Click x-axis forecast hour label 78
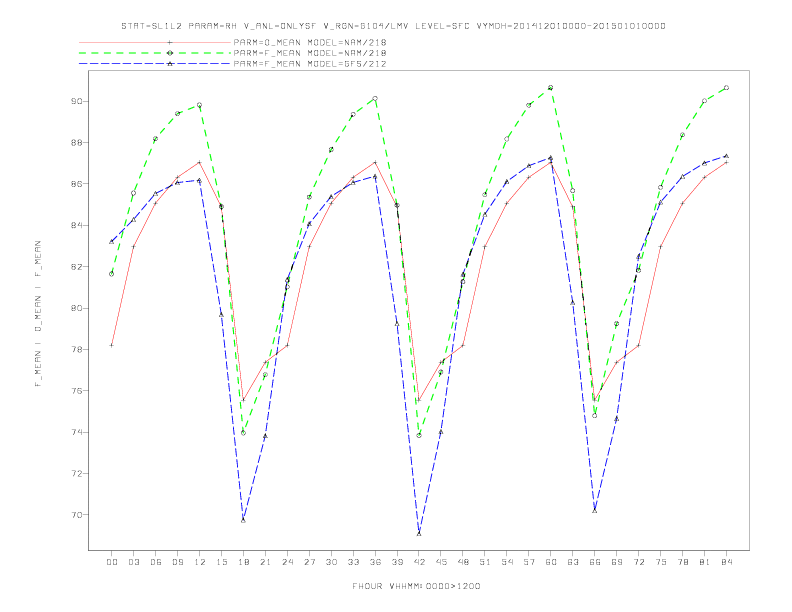 [x=682, y=562]
